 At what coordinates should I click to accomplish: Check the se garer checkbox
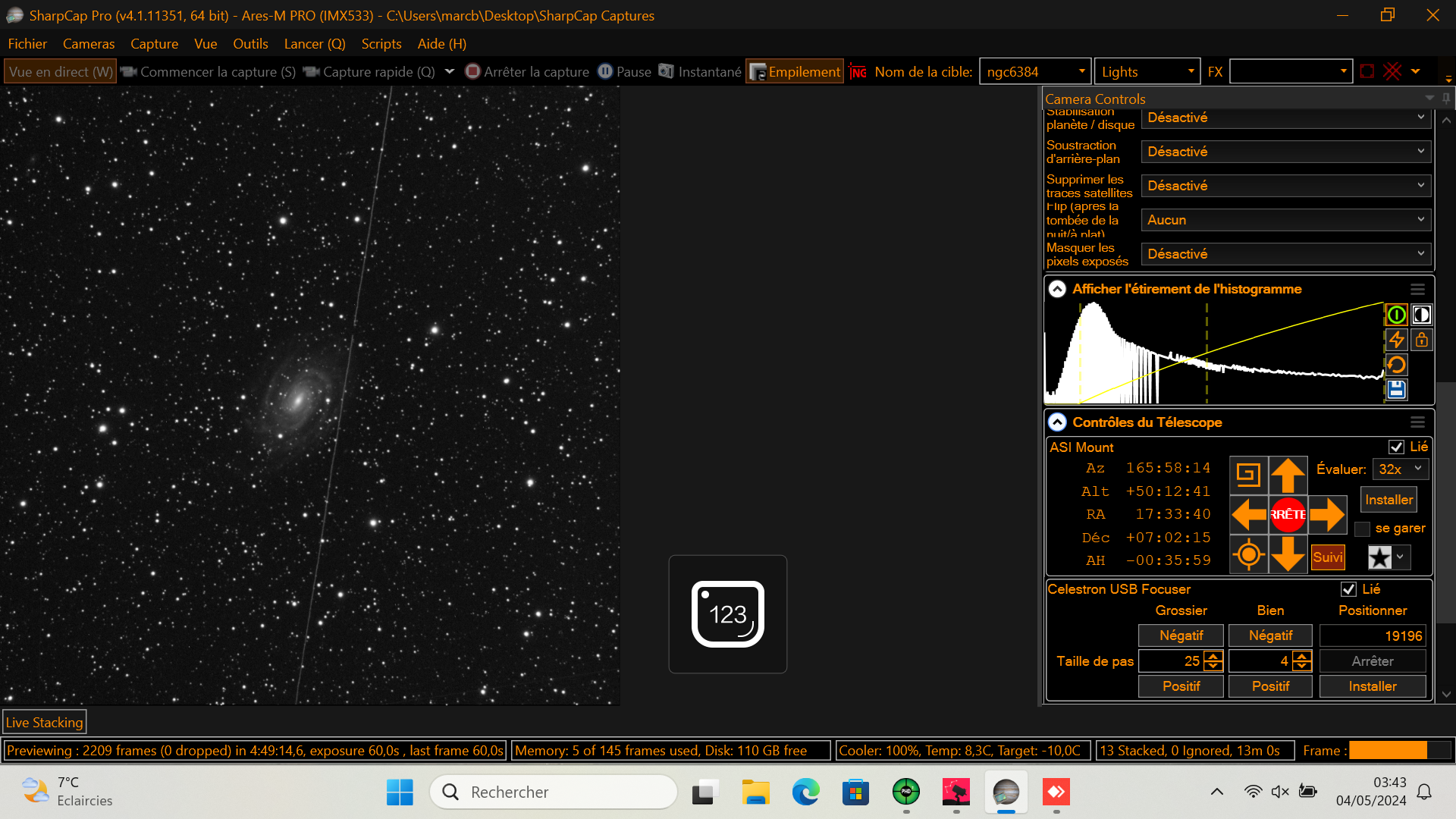coord(1363,529)
